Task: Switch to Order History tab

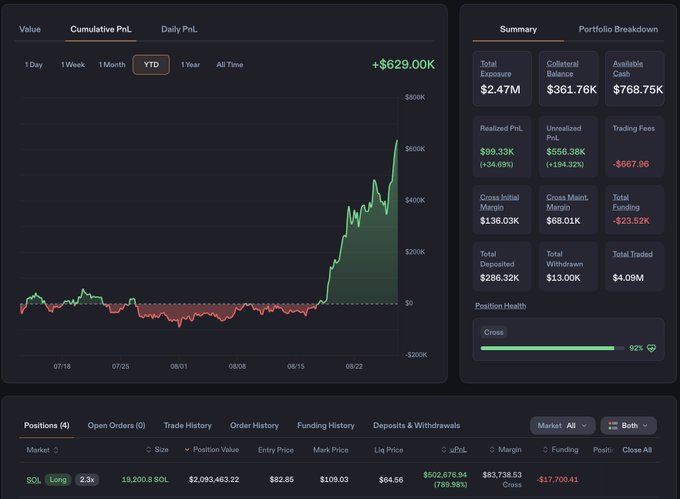Action: (x=254, y=425)
